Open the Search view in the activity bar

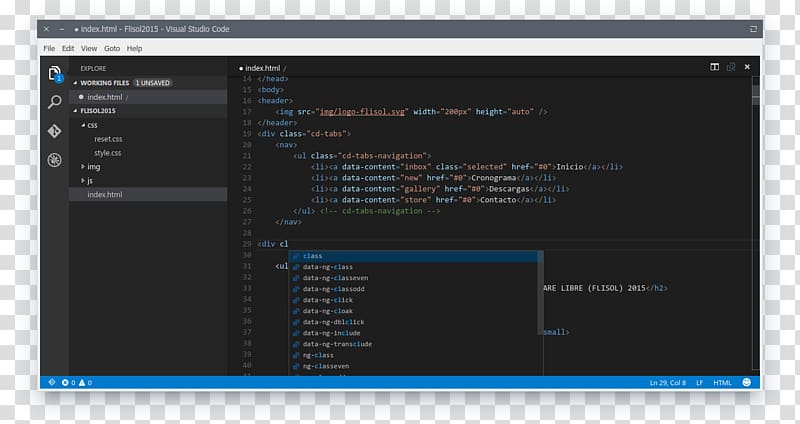point(55,102)
